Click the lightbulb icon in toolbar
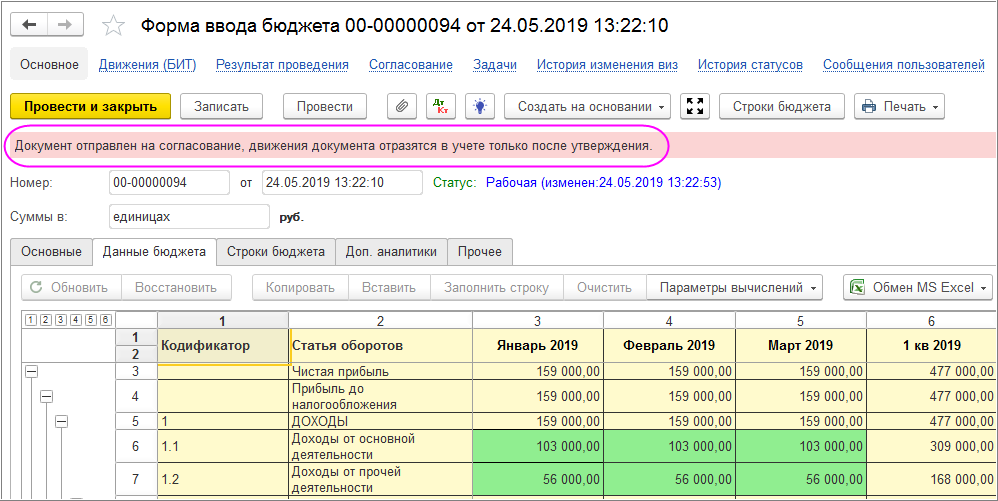The width and height of the screenshot is (998, 501). (x=480, y=106)
